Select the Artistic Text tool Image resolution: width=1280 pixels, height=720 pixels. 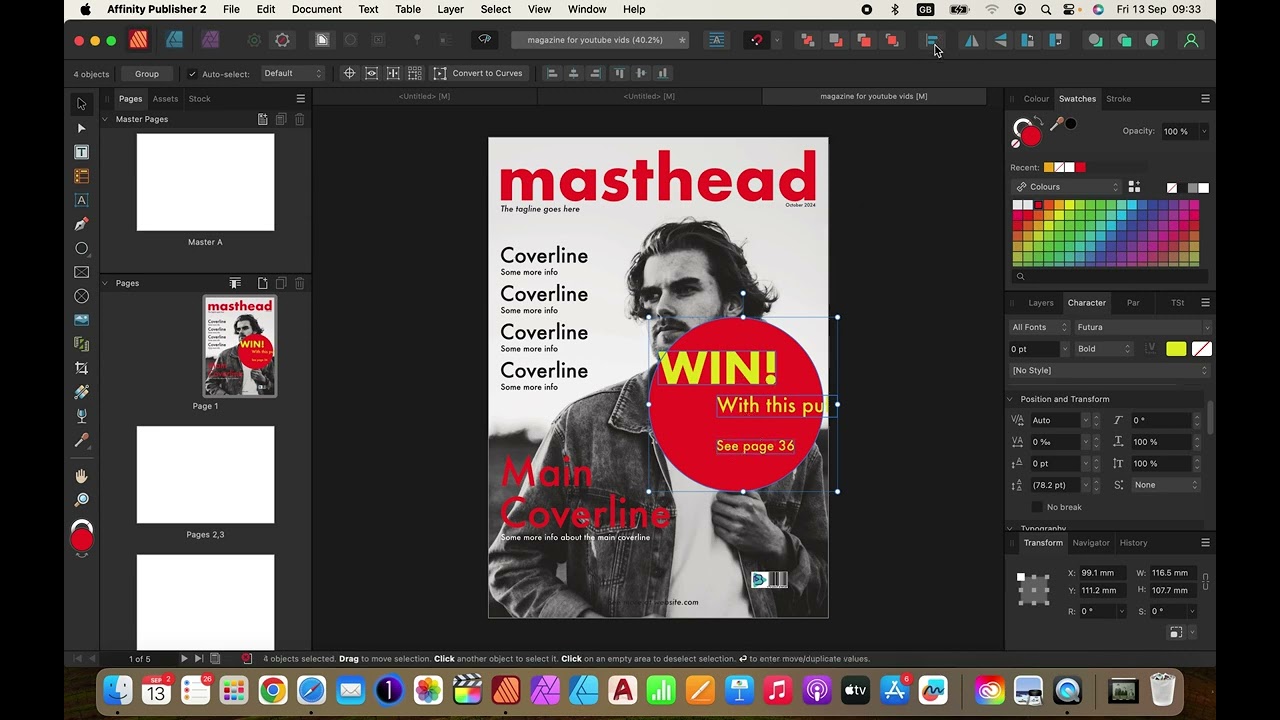(x=82, y=200)
